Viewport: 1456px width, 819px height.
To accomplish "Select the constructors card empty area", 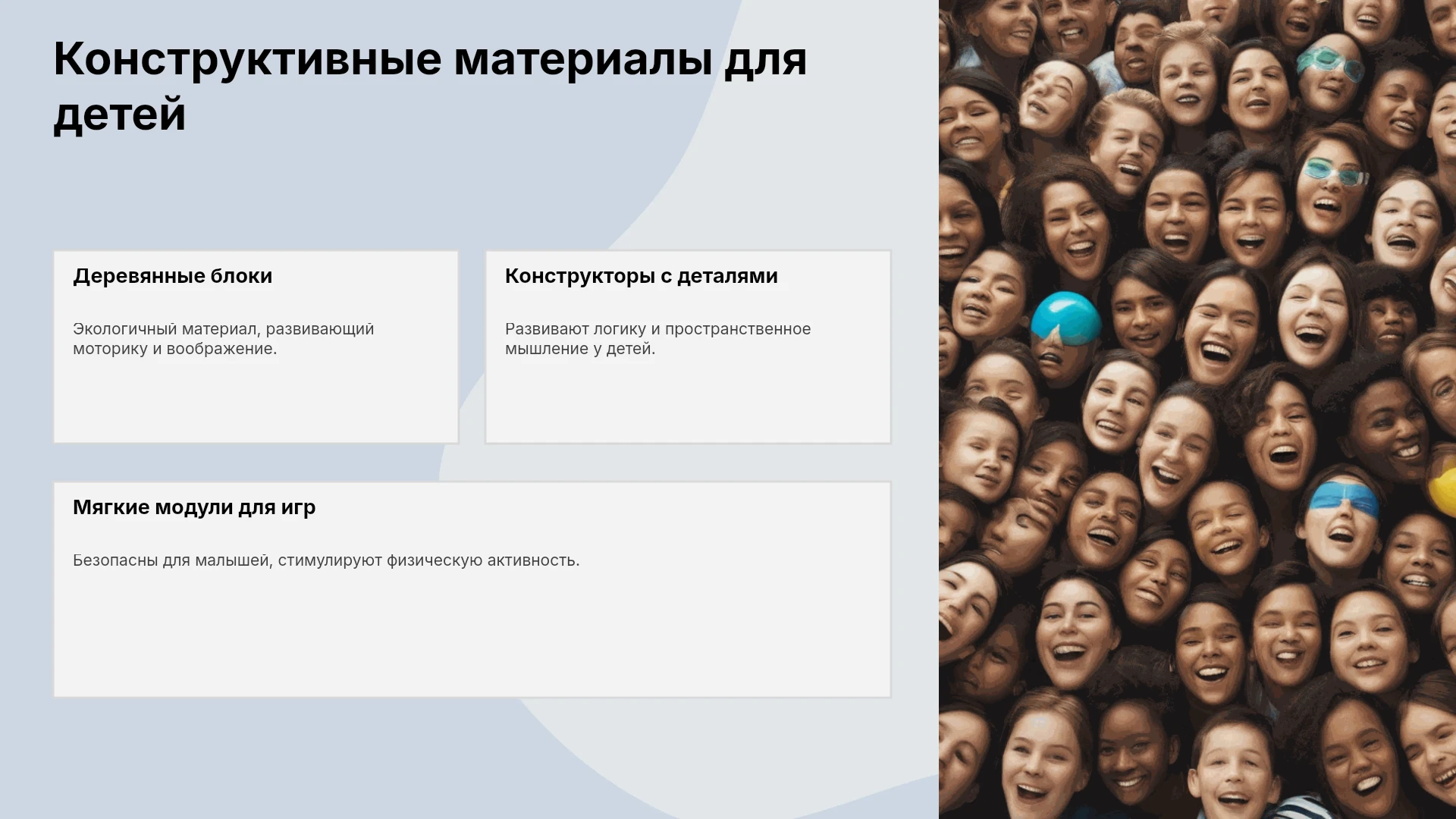I will (688, 402).
